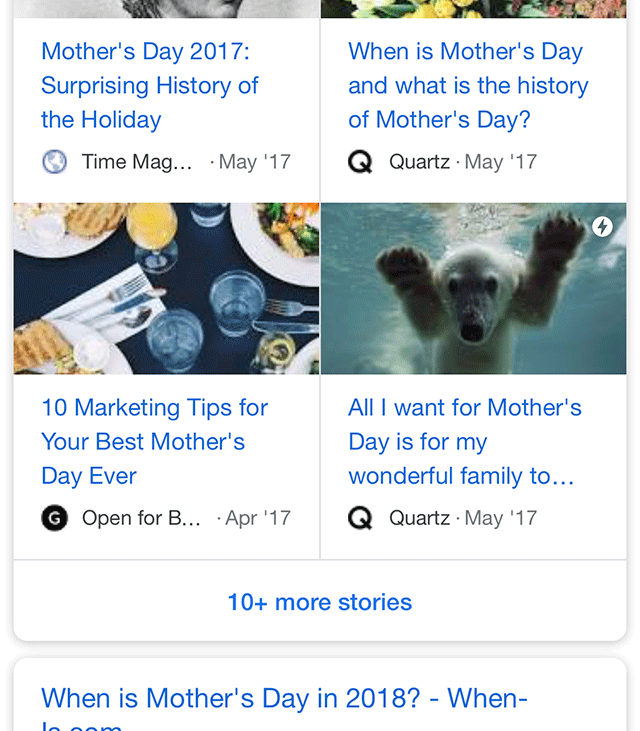This screenshot has height=731, width=640.
Task: Open "When is Mother's Day and what is the history" article
Action: (468, 86)
